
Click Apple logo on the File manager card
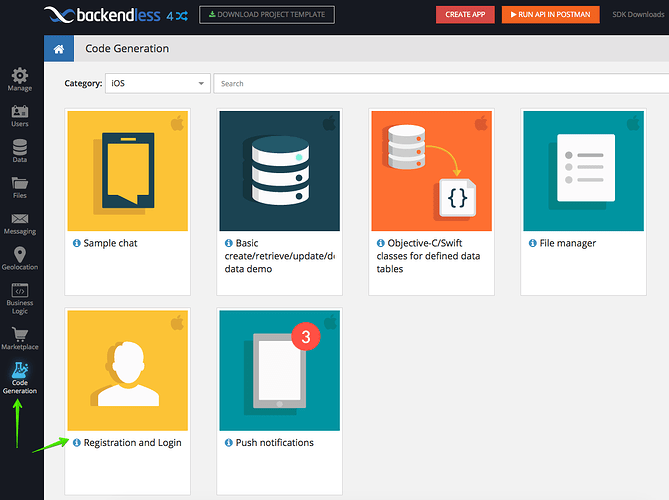coord(633,123)
